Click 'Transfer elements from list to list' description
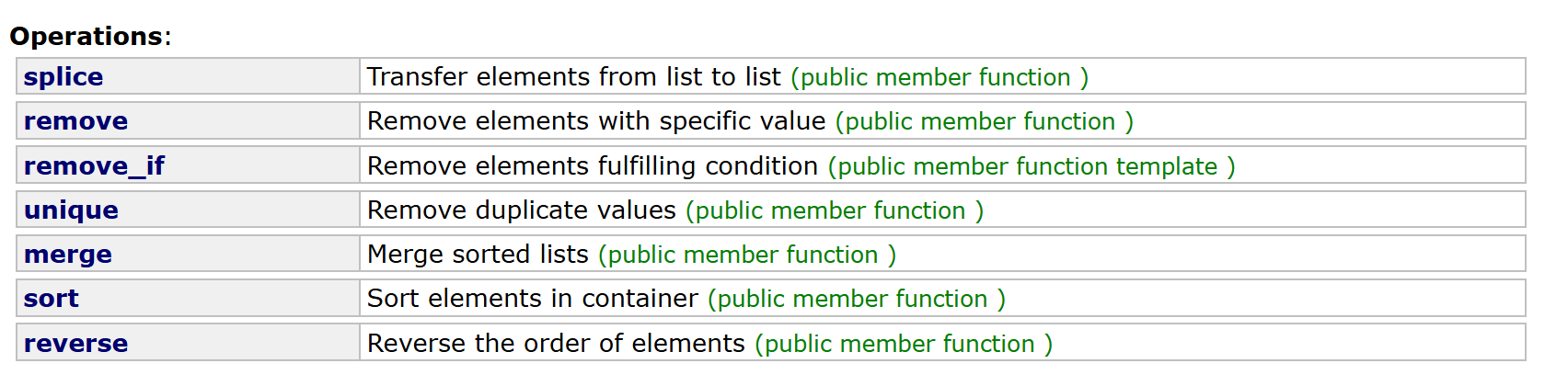The height and width of the screenshot is (386, 1568). [x=574, y=76]
